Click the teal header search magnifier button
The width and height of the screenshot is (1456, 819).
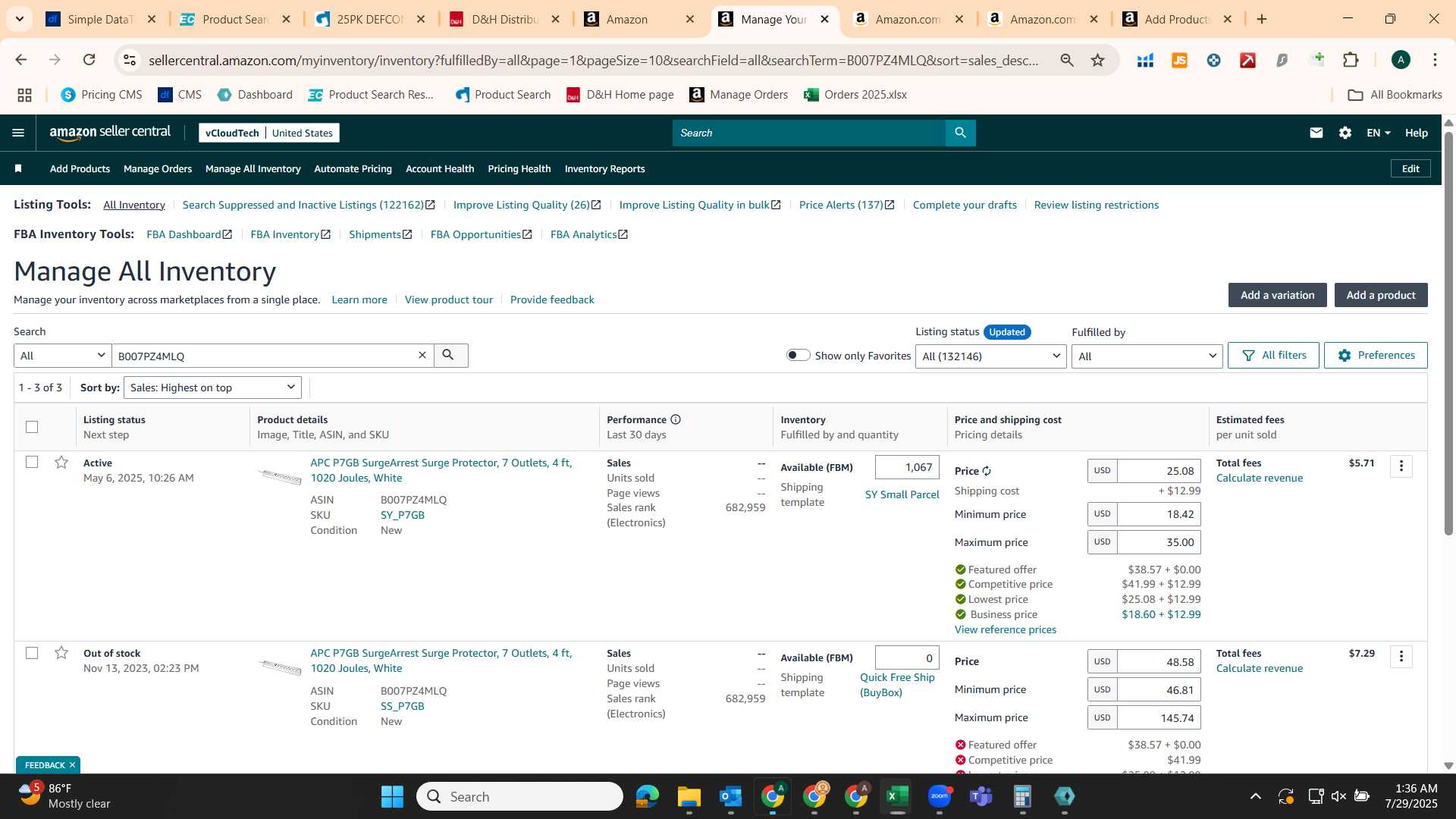960,133
